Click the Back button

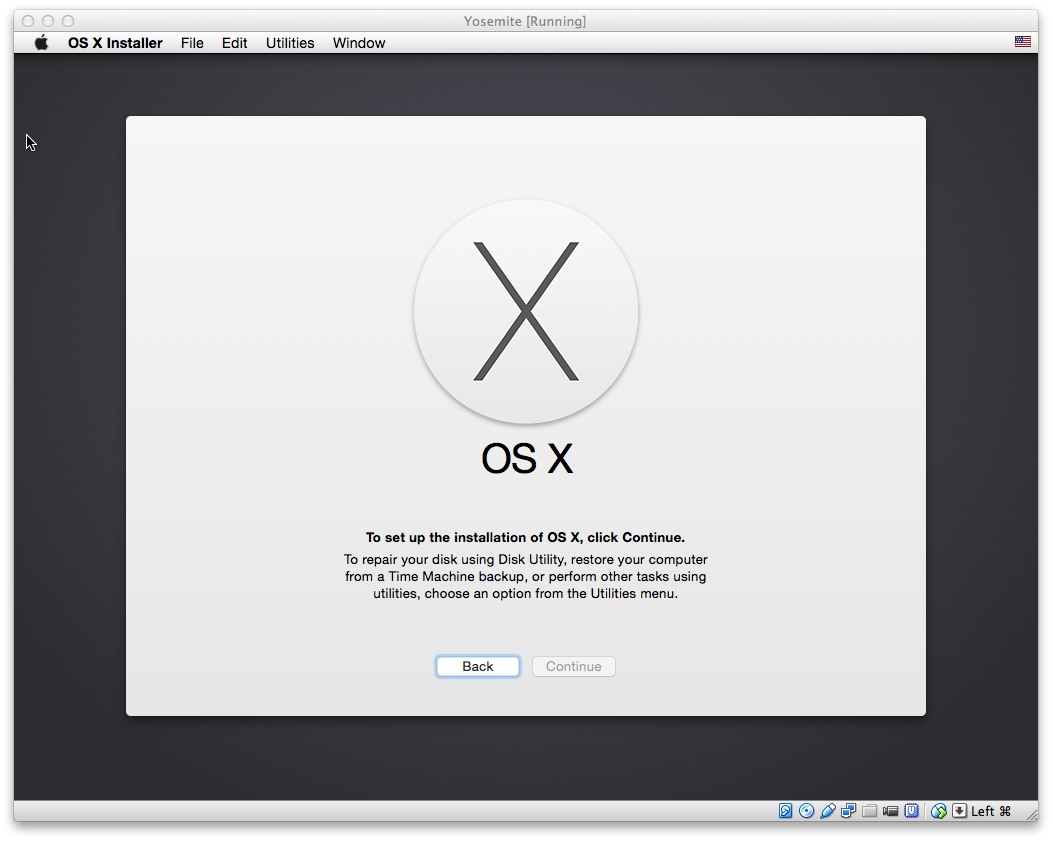pos(478,666)
